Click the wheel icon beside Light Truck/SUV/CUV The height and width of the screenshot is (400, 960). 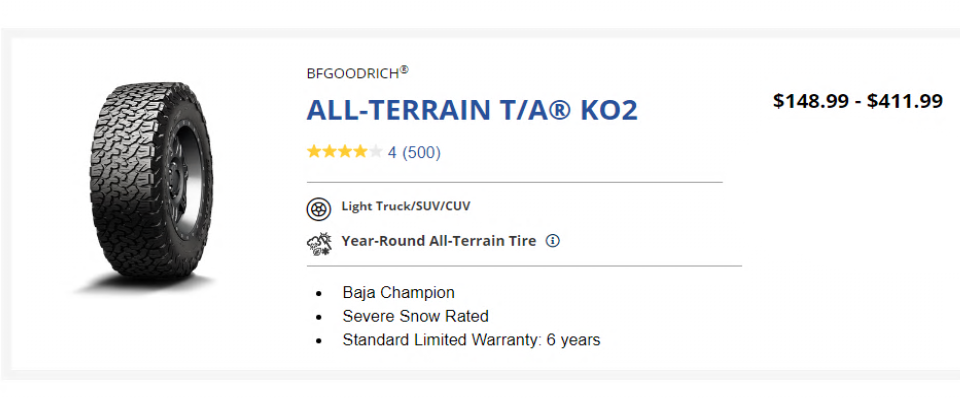pyautogui.click(x=318, y=209)
